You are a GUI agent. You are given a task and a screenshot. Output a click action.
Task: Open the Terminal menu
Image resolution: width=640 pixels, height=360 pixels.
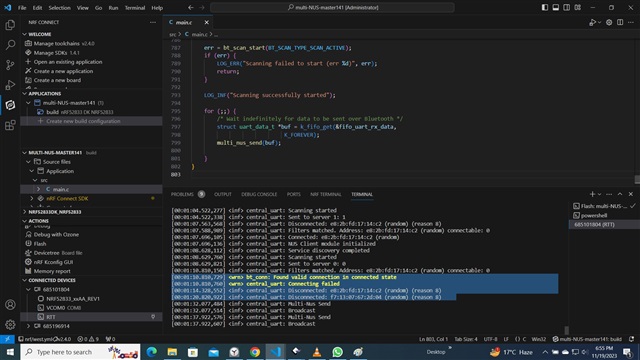(135, 7)
